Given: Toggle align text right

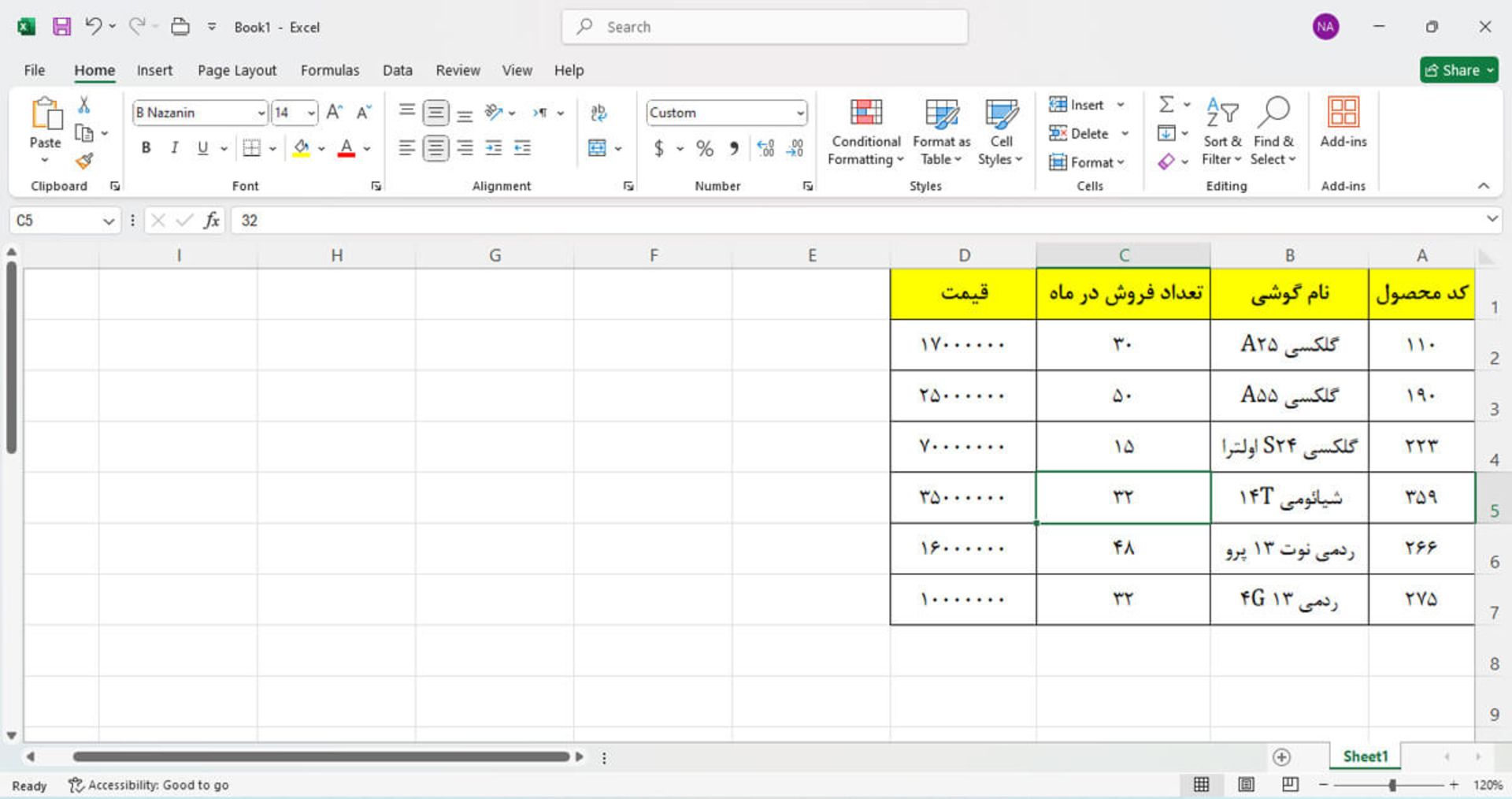Looking at the screenshot, I should 465,148.
